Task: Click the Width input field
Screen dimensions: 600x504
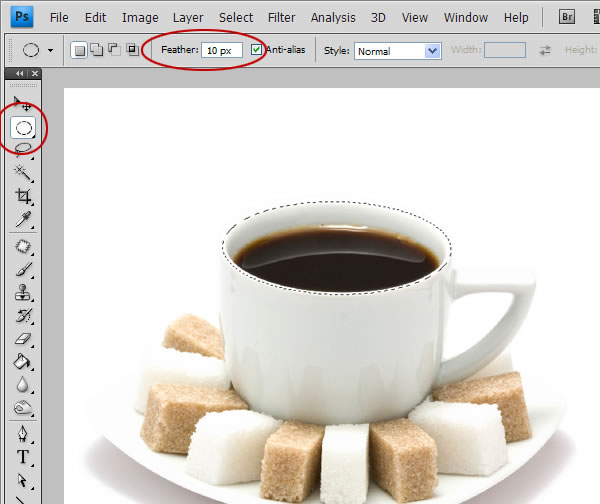Action: (505, 50)
